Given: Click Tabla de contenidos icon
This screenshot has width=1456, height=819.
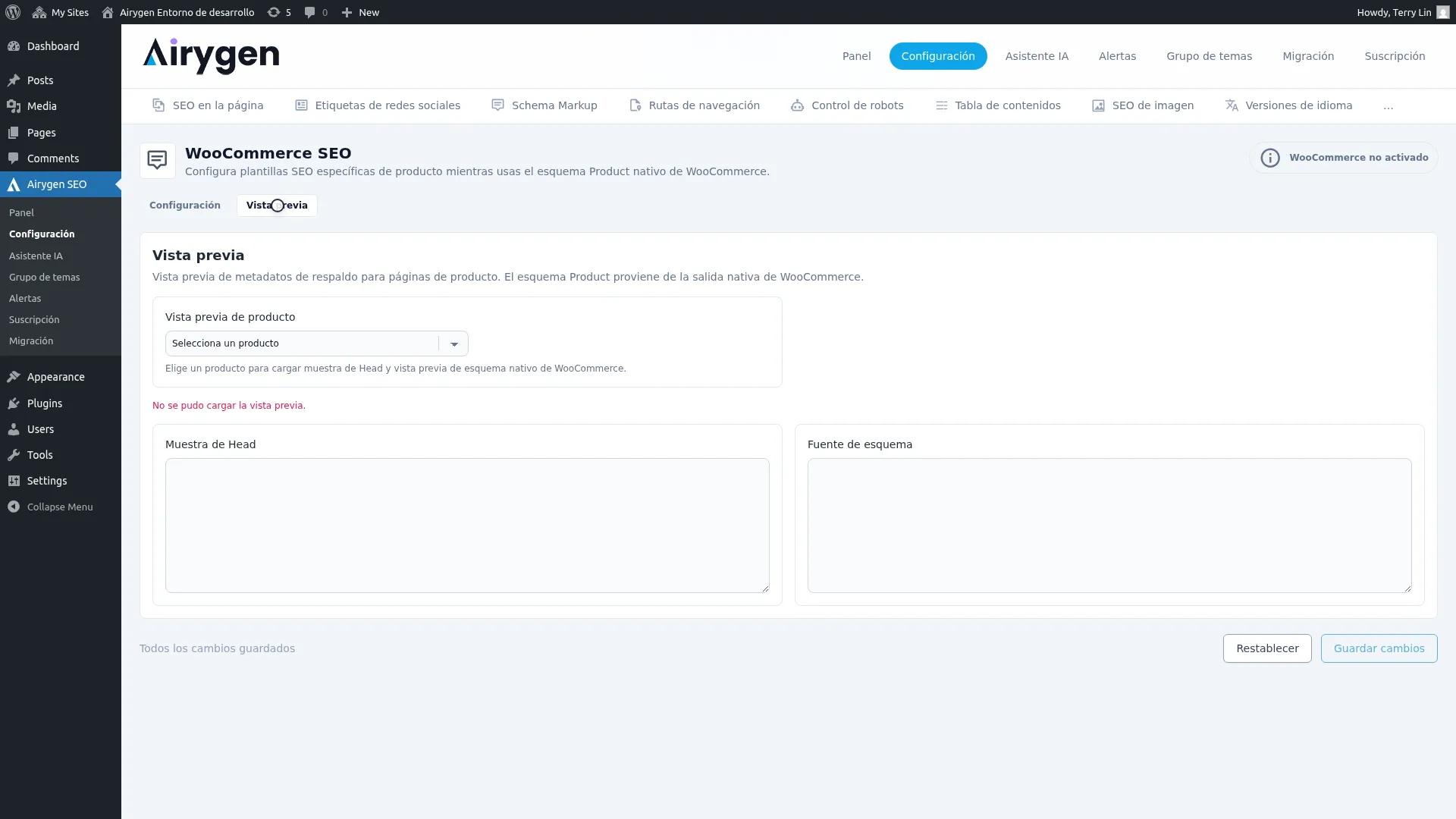Looking at the screenshot, I should point(941,105).
